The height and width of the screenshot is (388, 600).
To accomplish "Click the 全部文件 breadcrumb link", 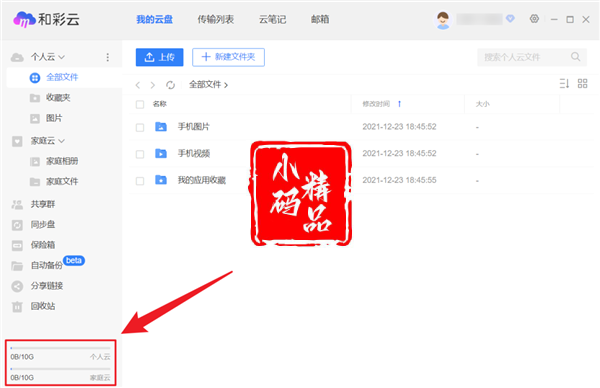I will 205,85.
